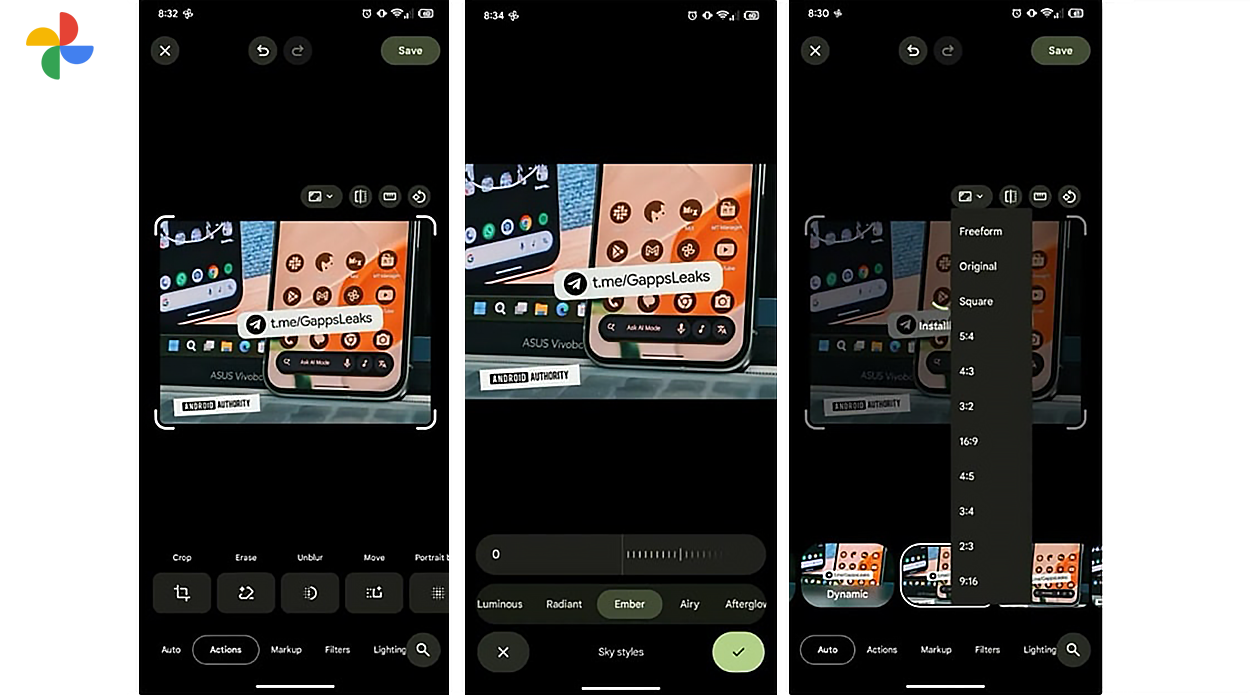This screenshot has height=695, width=1250.
Task: Select the 3:2 aspect ratio
Action: pyautogui.click(x=966, y=406)
